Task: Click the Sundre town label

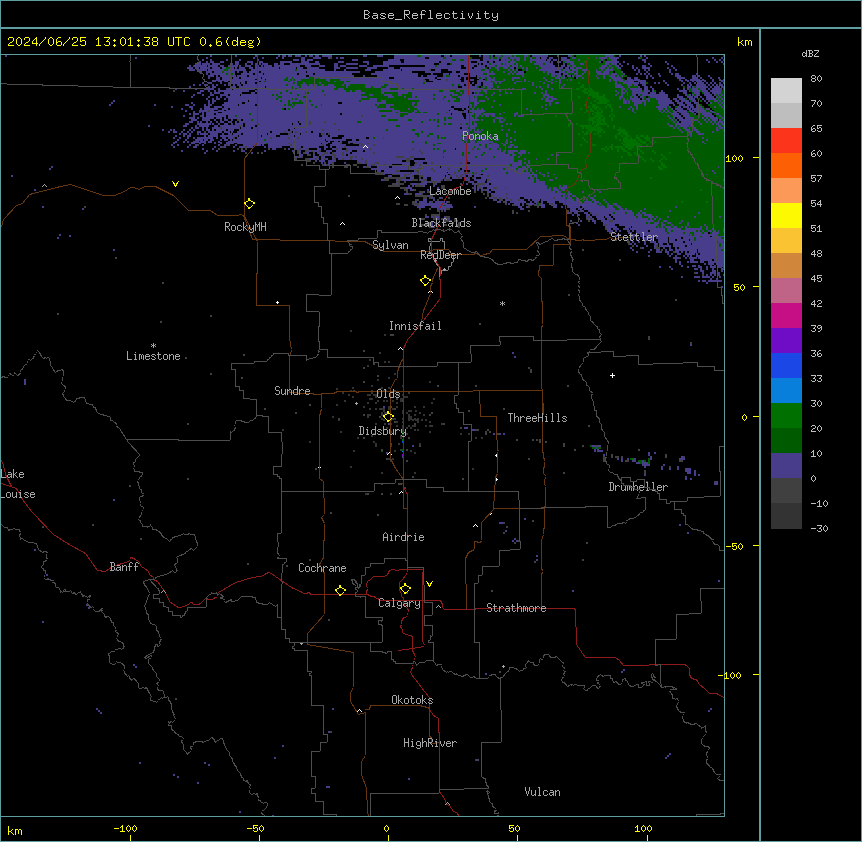Action: [292, 391]
